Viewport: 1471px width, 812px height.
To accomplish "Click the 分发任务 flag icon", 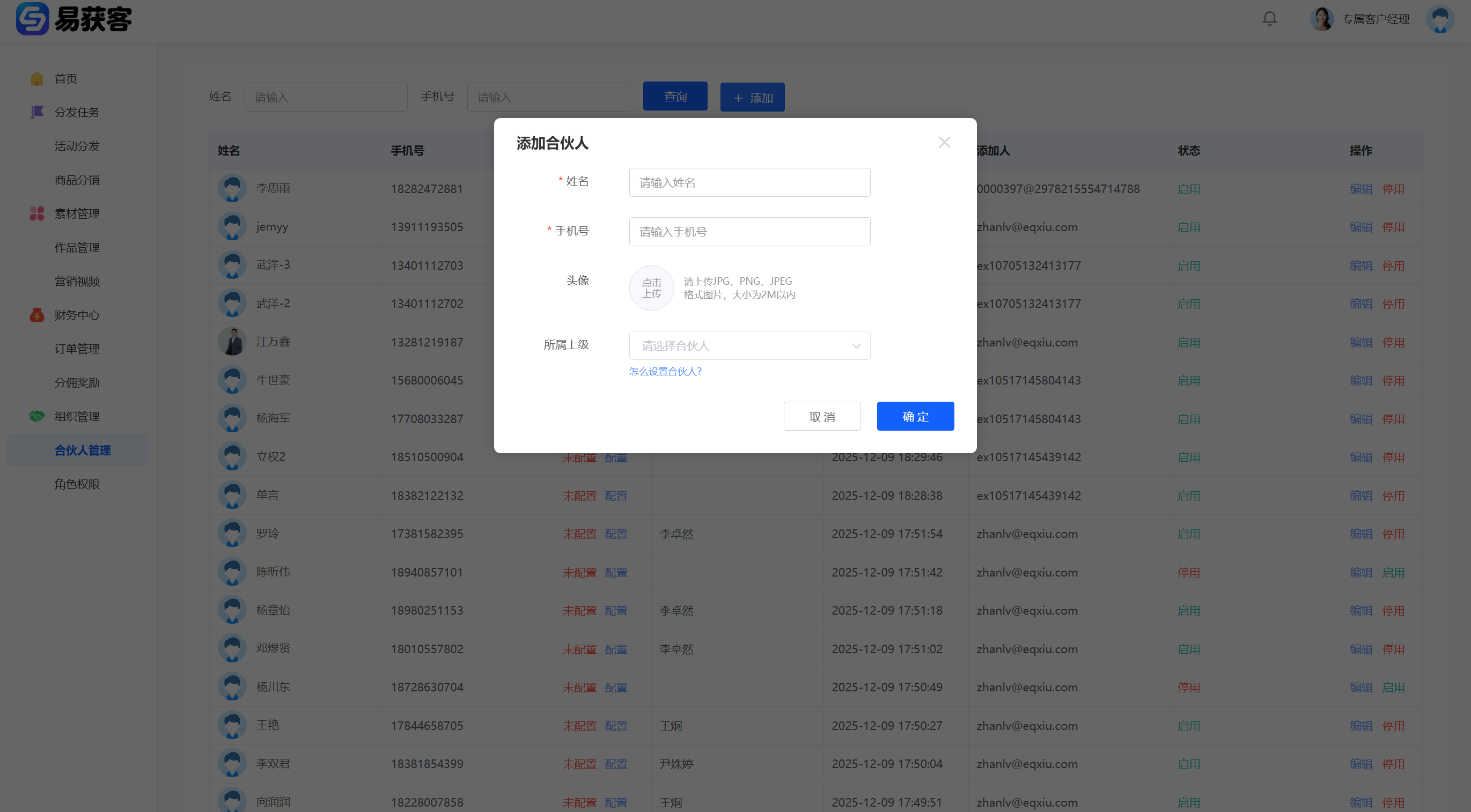I will 37,112.
